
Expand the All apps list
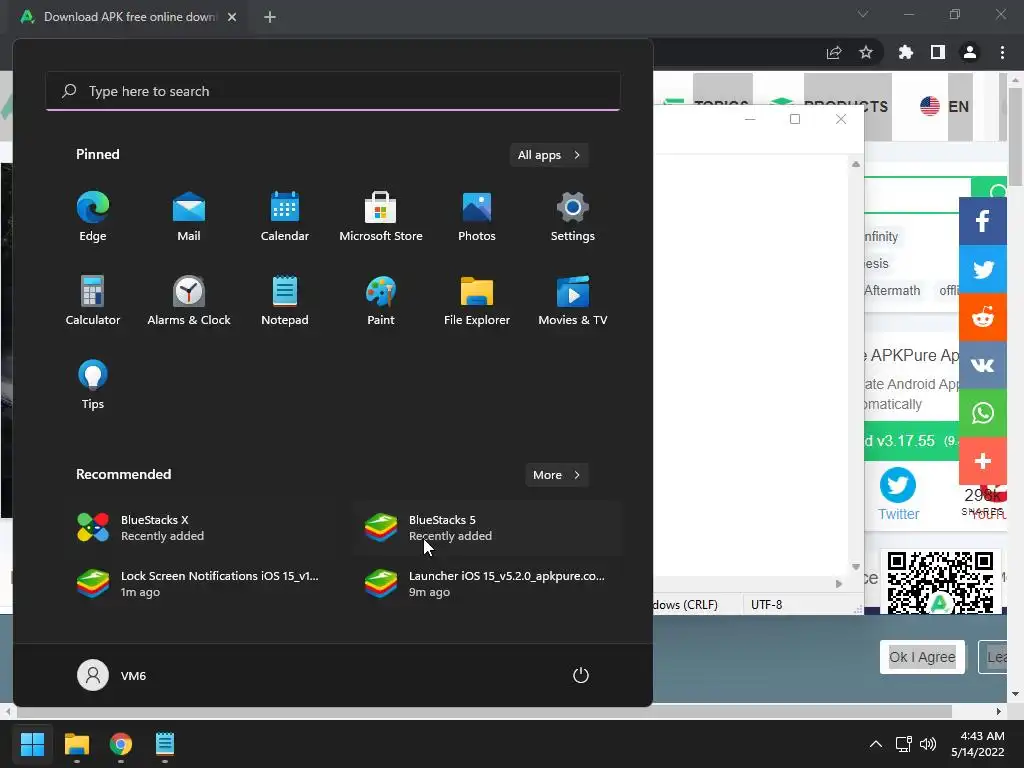click(x=549, y=155)
